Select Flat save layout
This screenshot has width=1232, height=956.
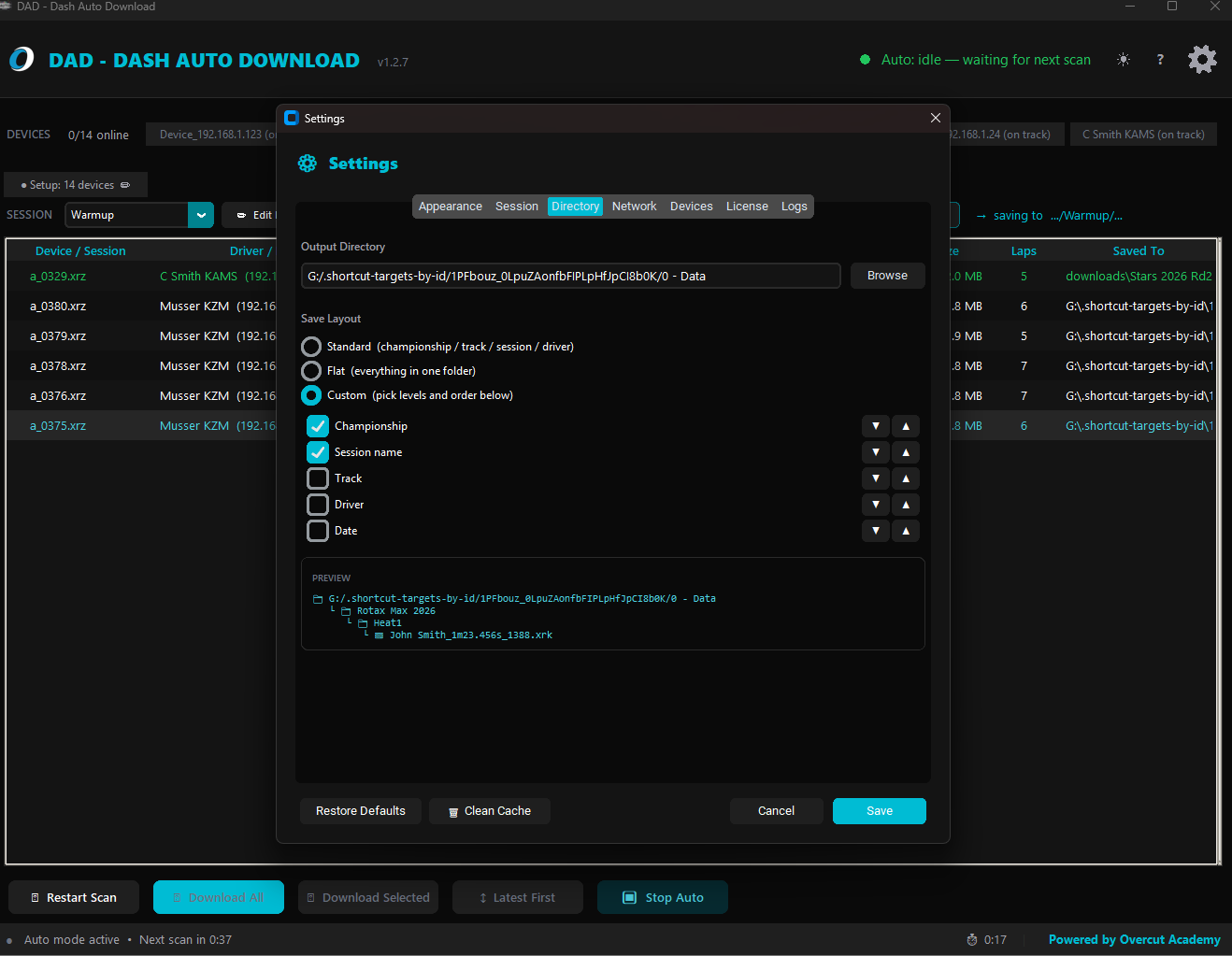(x=311, y=371)
